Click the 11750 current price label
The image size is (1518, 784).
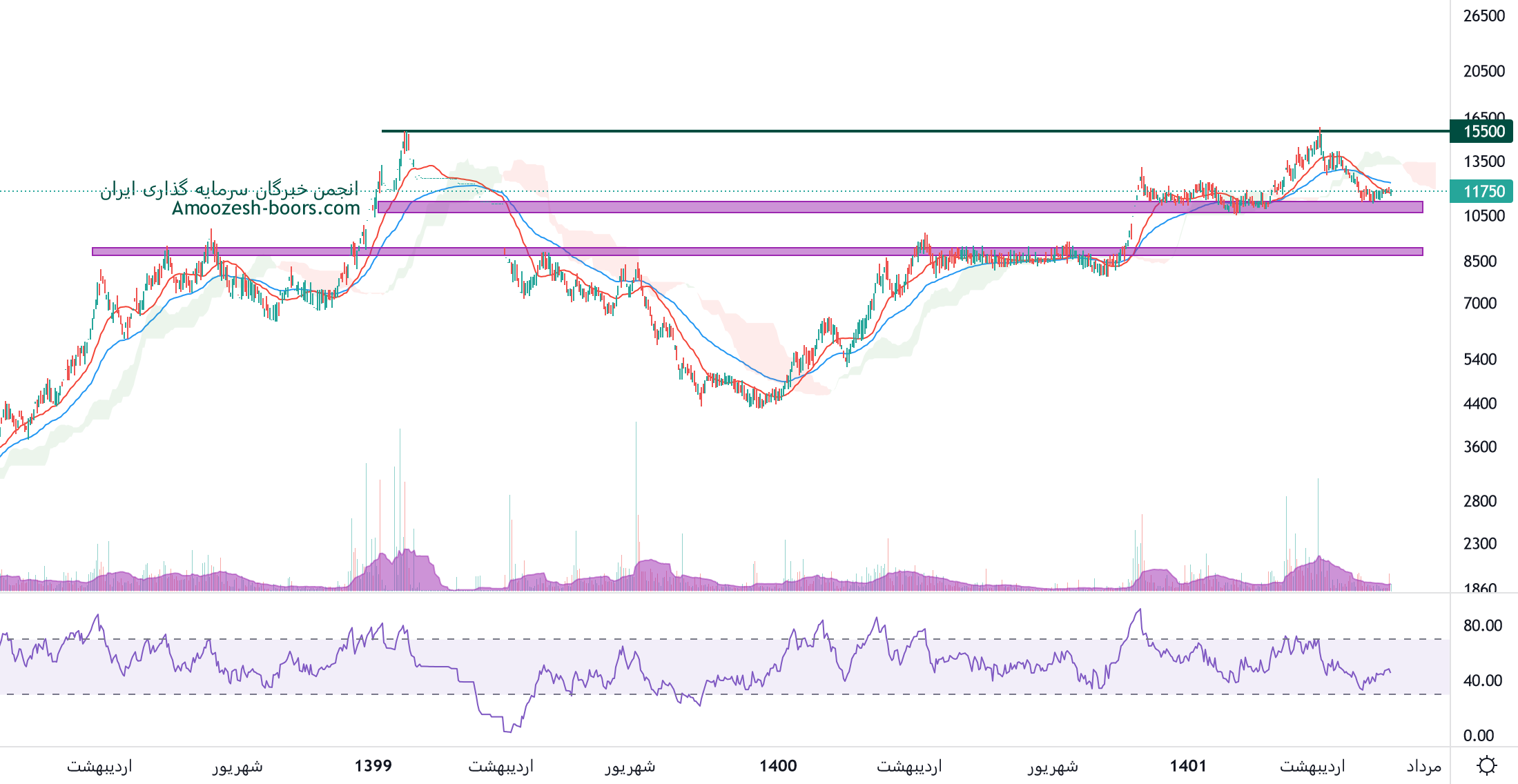[1482, 191]
